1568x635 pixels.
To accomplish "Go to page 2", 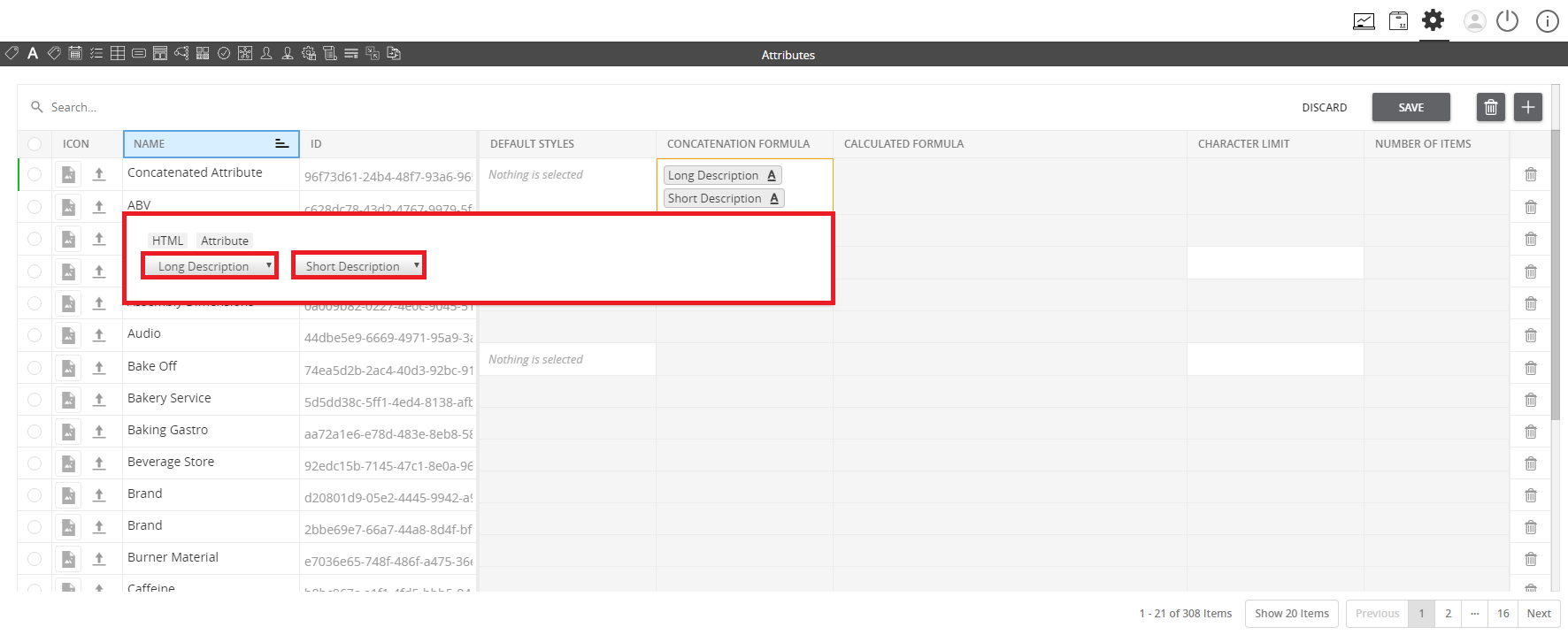I will coord(1449,613).
